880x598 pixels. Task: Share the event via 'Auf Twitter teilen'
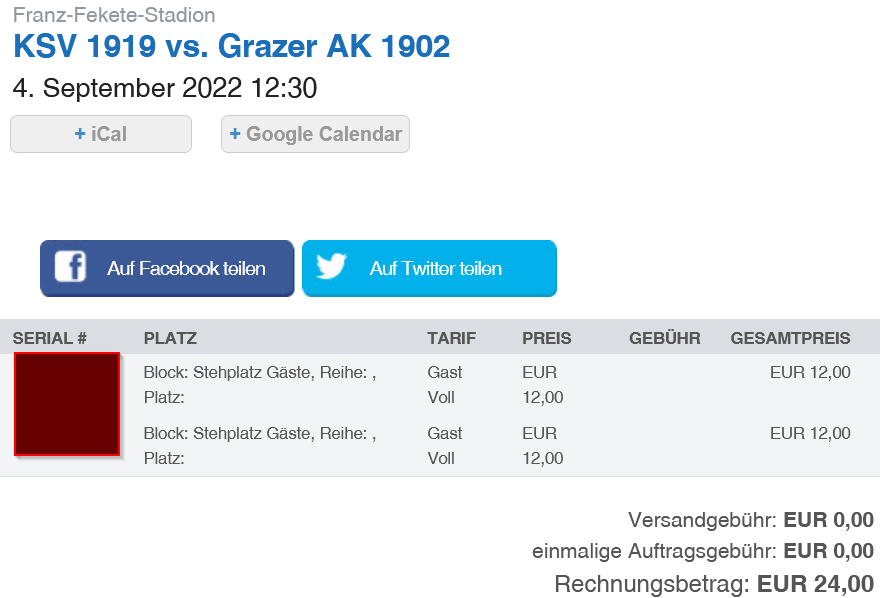tap(429, 268)
